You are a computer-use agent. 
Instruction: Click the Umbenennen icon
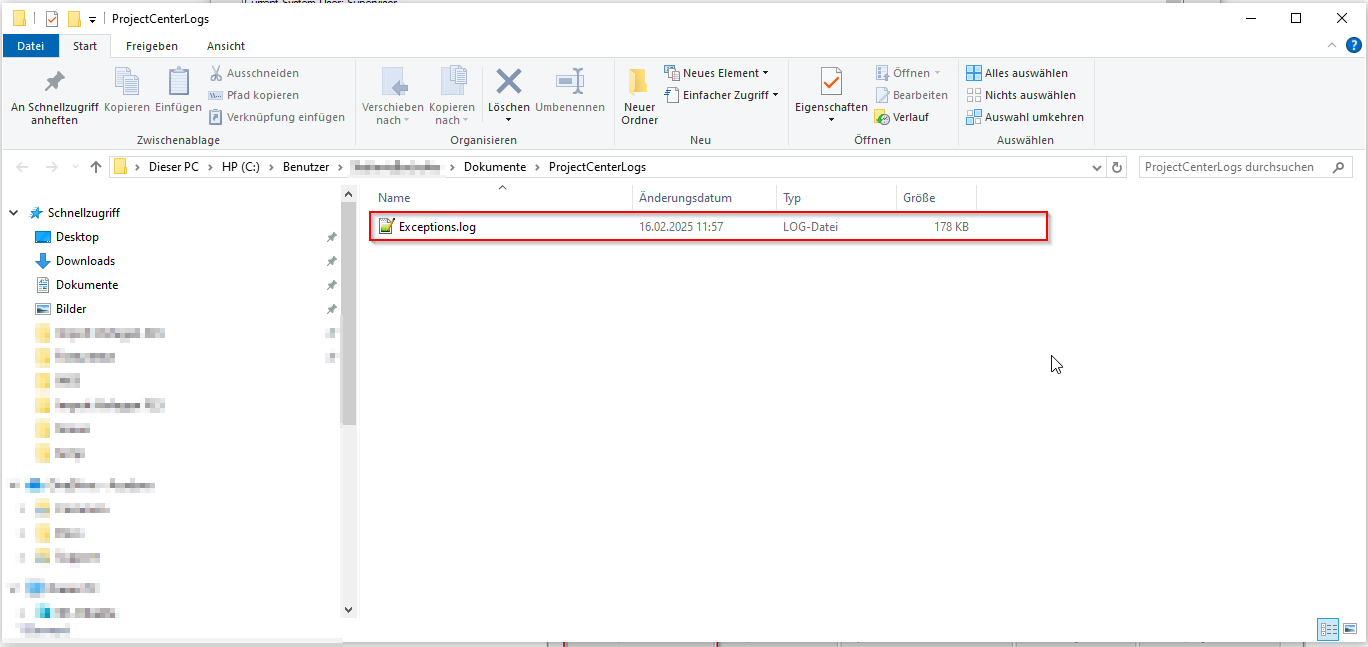(x=570, y=83)
